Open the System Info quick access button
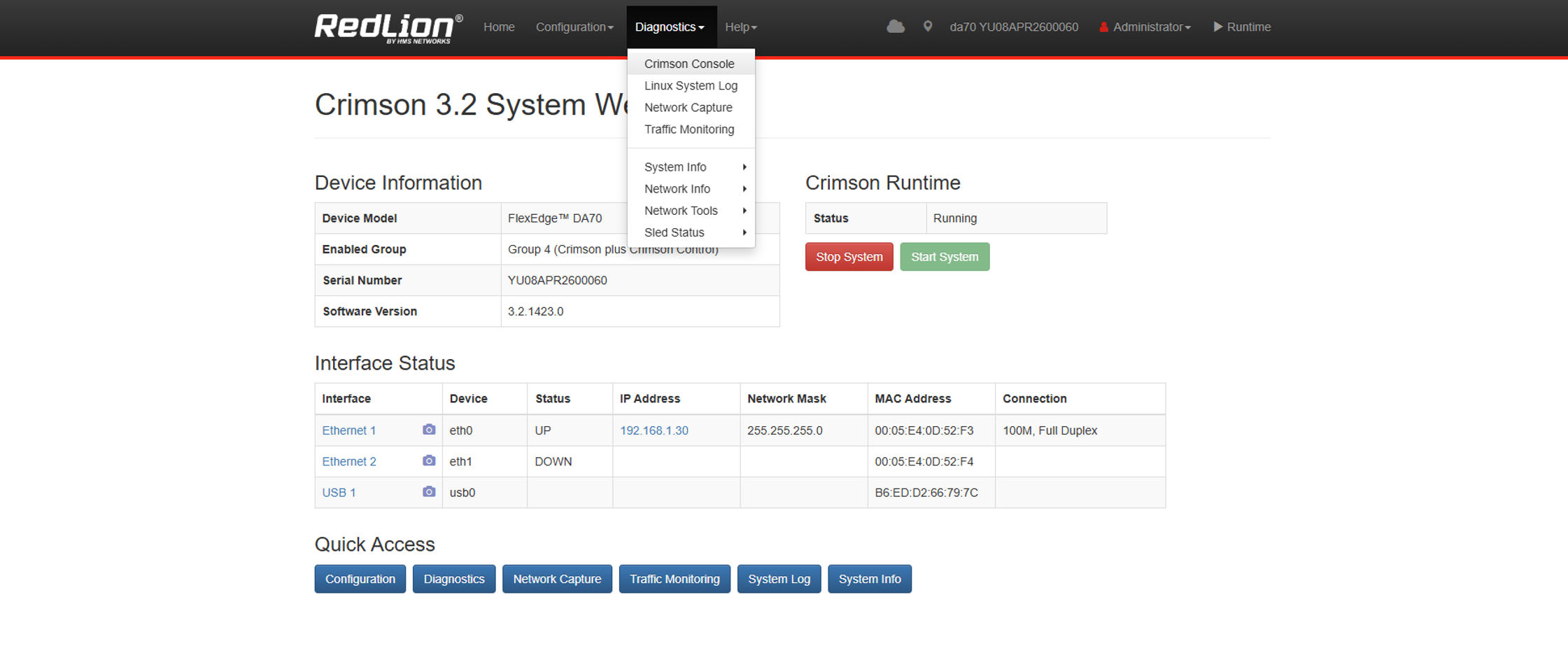 [870, 579]
